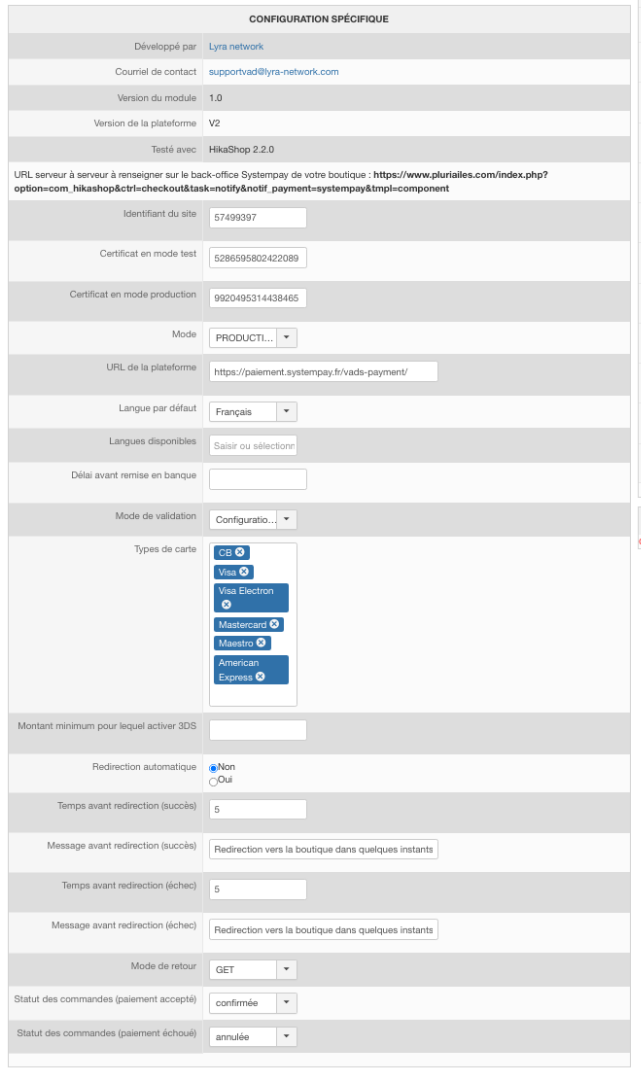
Task: Click the Délai avant remise en banque field
Action: point(257,479)
